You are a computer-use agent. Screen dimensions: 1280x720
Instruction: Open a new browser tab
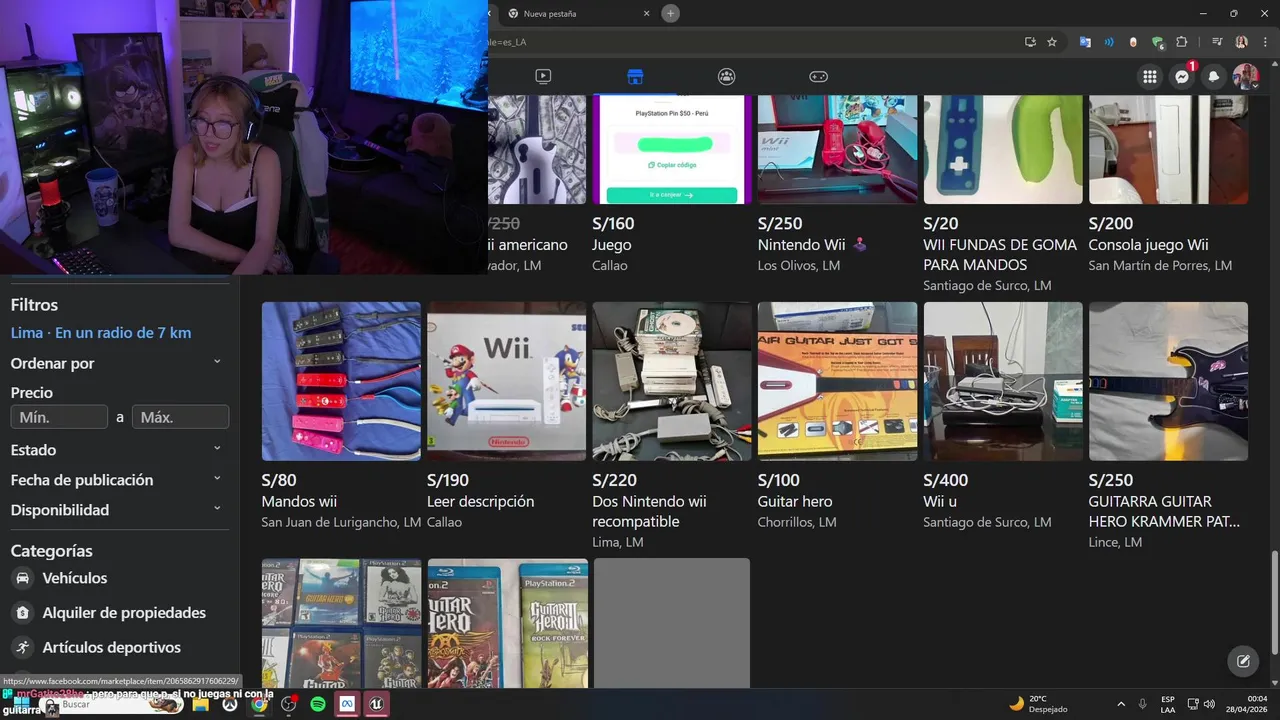[671, 13]
